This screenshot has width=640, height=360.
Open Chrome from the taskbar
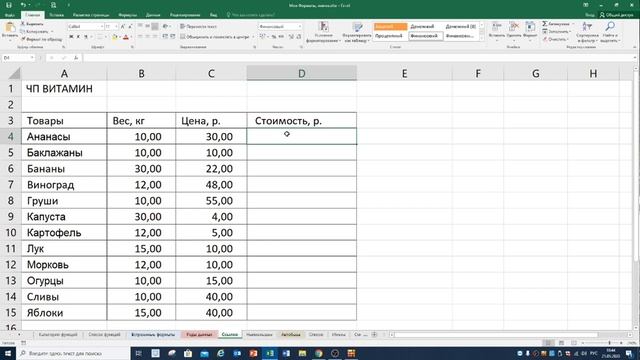coord(318,353)
